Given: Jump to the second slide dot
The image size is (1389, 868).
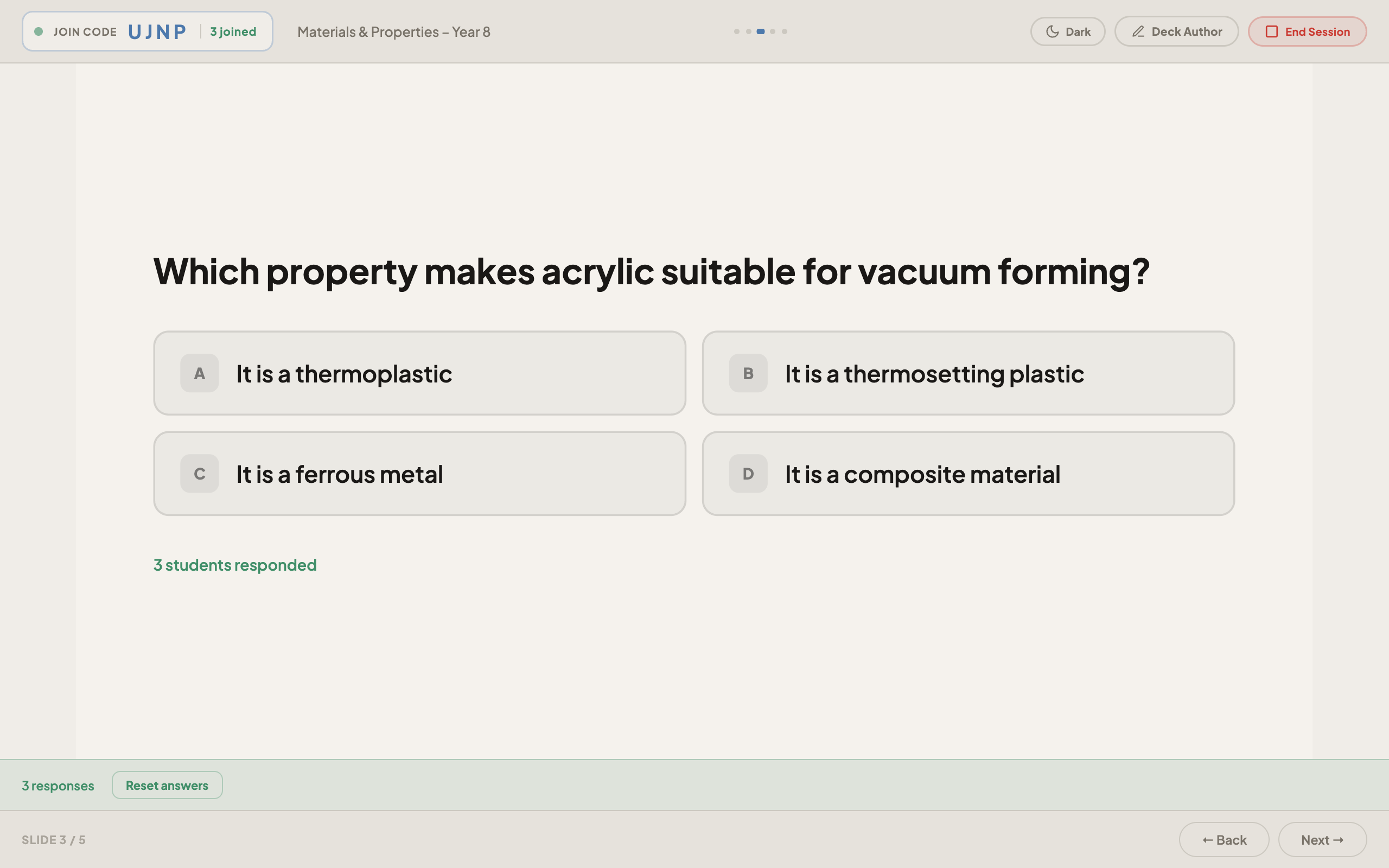Looking at the screenshot, I should point(748,31).
